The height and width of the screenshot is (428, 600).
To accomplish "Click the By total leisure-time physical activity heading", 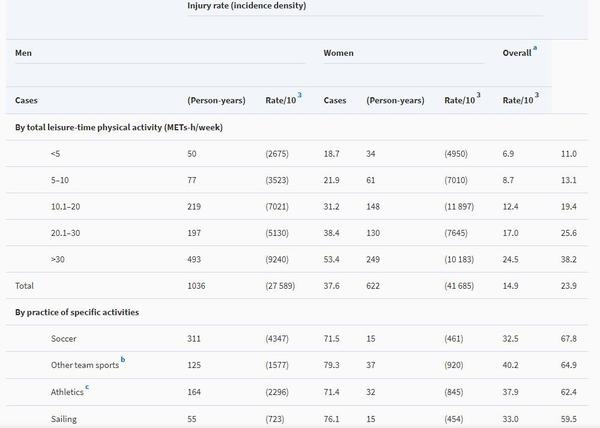I will pyautogui.click(x=119, y=127).
